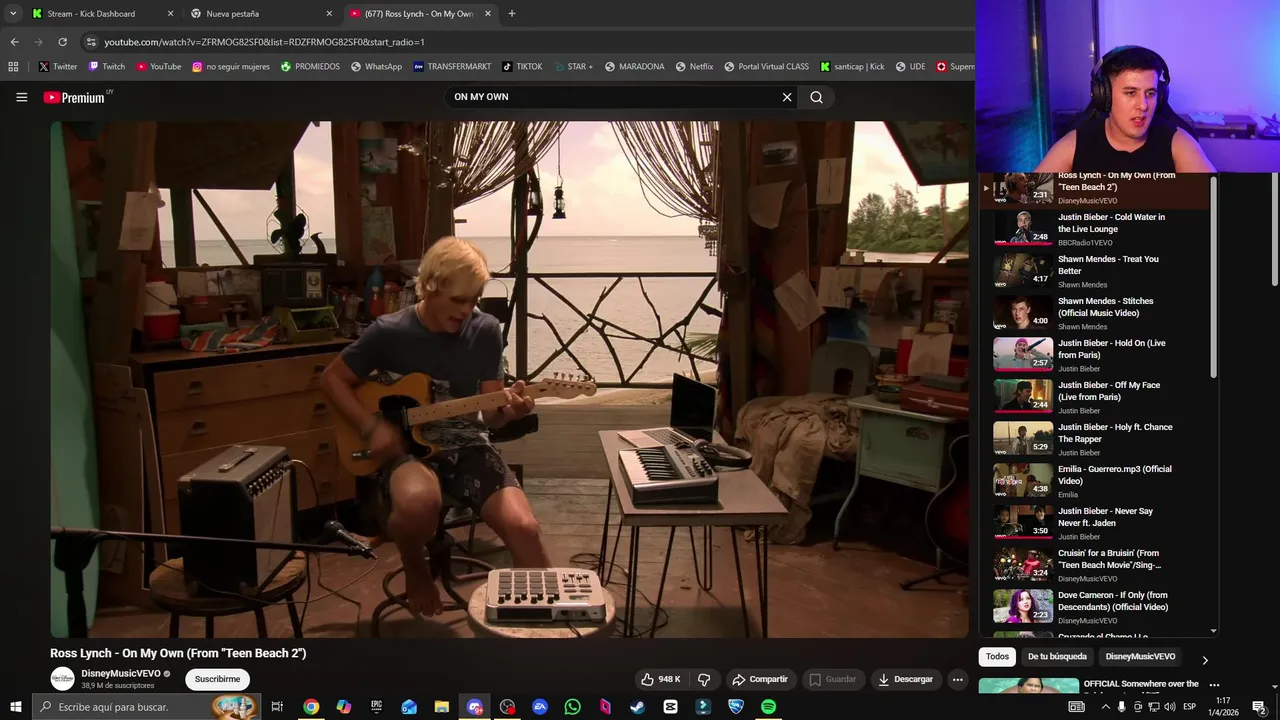Open the Twitter bookmark

[58, 67]
